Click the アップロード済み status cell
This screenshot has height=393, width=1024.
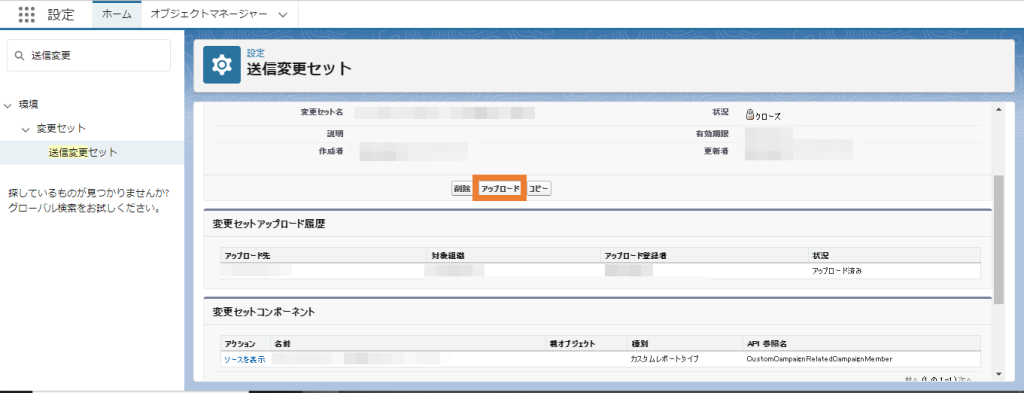click(x=837, y=270)
